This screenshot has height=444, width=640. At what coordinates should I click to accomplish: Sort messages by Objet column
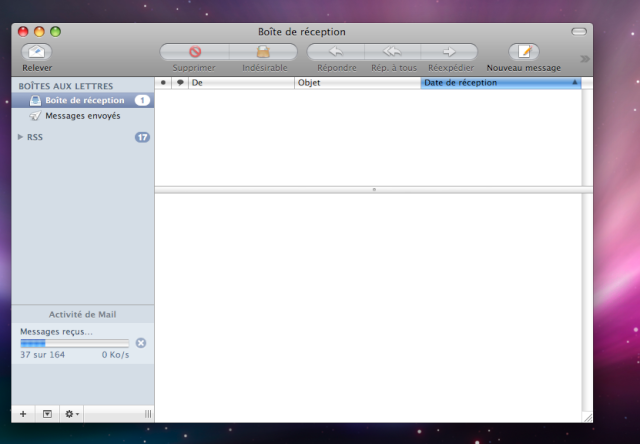(x=357, y=83)
